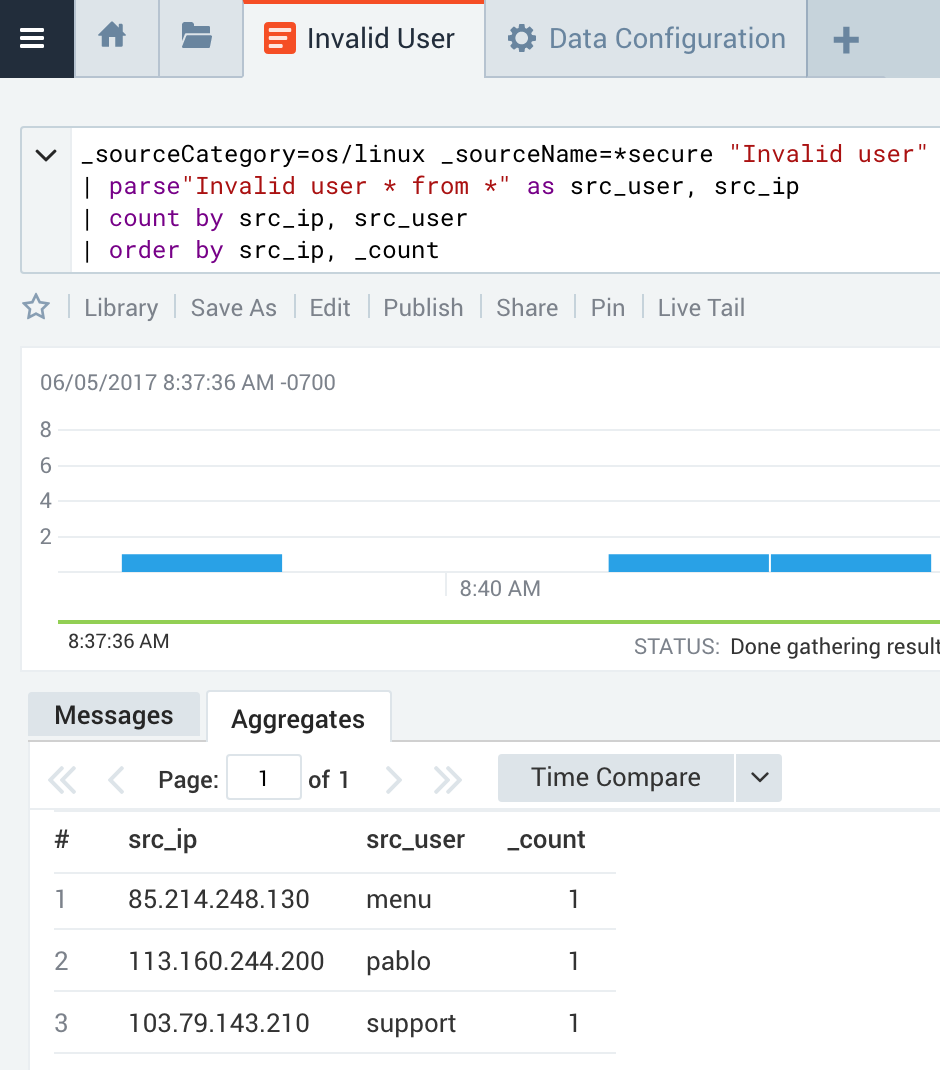Jump to the last results page
940x1070 pixels.
point(447,778)
